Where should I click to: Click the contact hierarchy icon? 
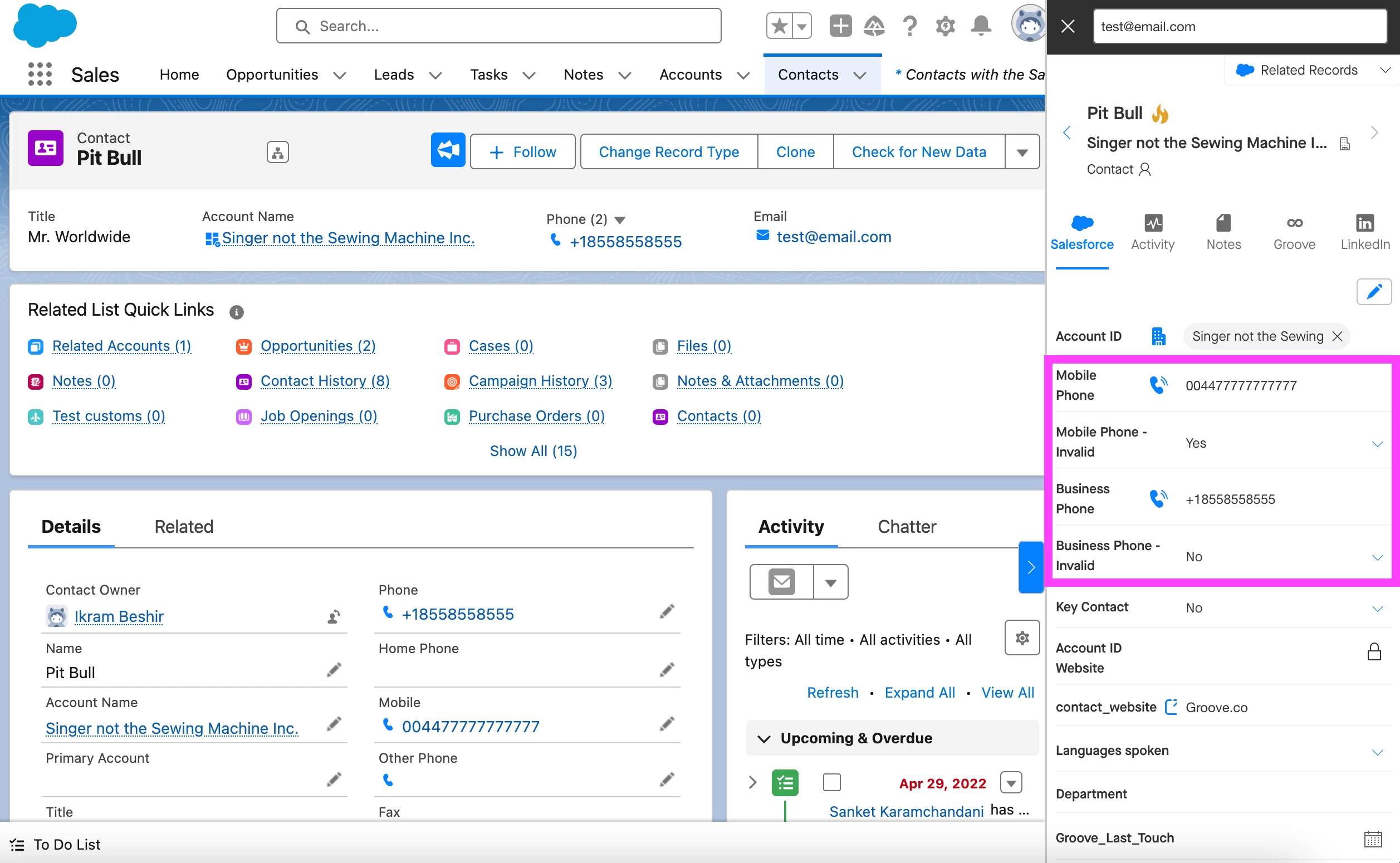pyautogui.click(x=277, y=152)
